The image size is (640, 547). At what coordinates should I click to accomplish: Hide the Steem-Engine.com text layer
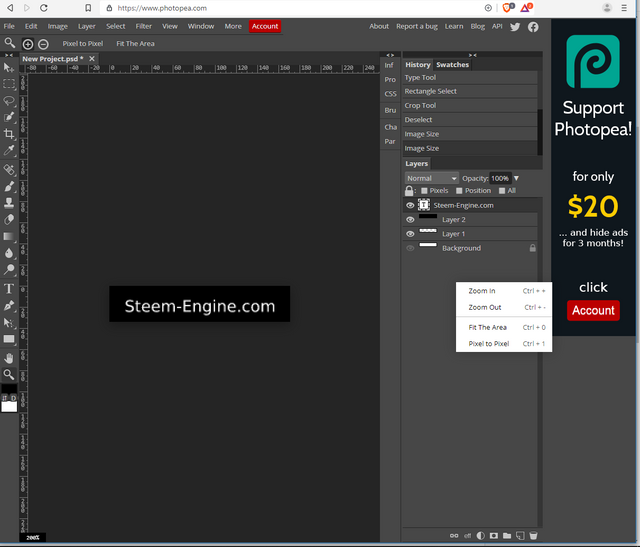[410, 205]
